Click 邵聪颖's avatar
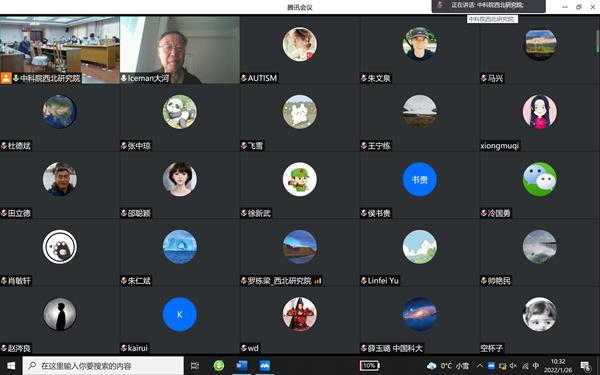This screenshot has height=375, width=600. (180, 179)
